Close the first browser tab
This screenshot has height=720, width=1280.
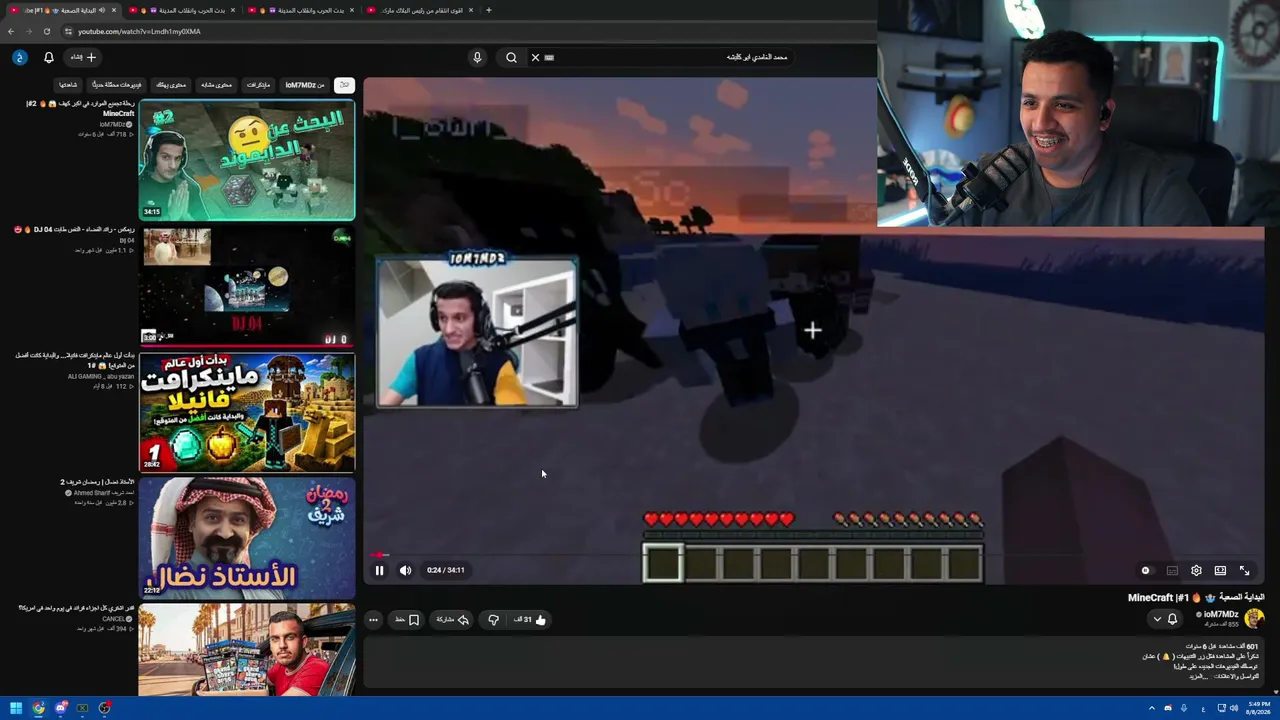[x=114, y=10]
